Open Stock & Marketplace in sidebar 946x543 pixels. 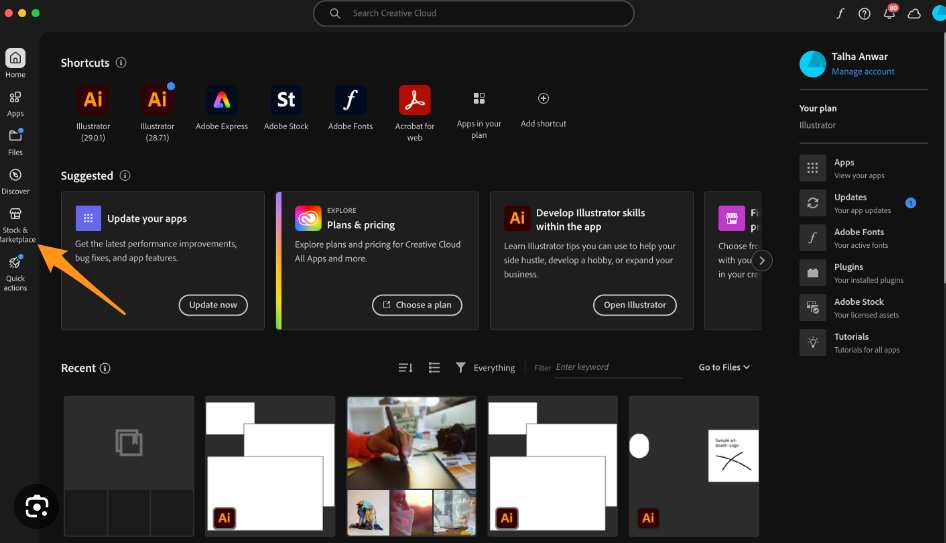click(x=16, y=224)
